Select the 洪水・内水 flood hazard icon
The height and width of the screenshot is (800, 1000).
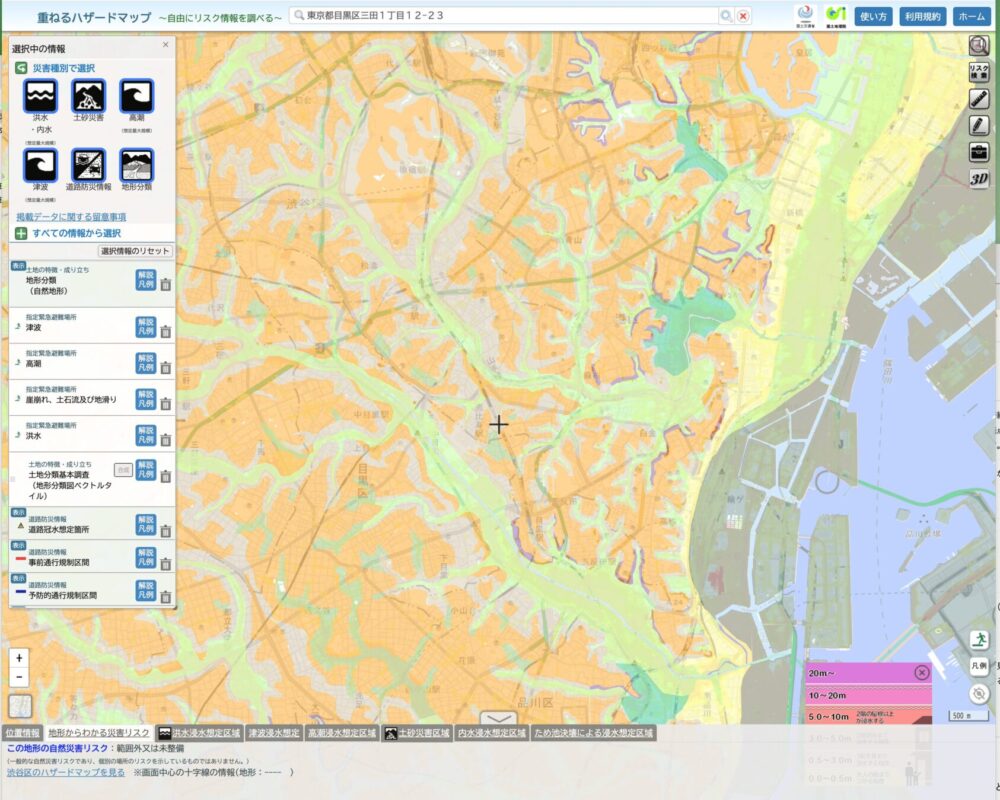(x=41, y=96)
